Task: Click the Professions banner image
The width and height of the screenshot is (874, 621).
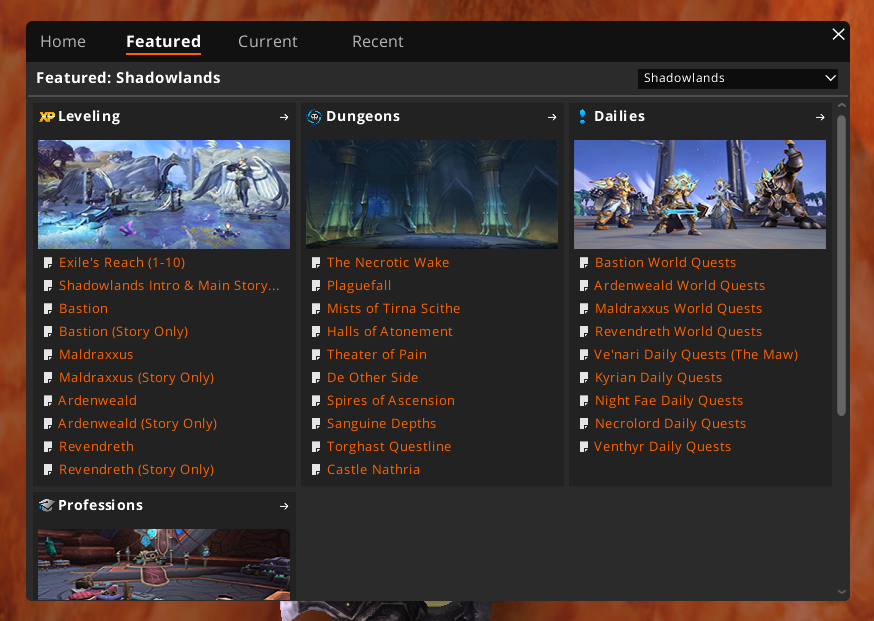Action: tap(164, 564)
